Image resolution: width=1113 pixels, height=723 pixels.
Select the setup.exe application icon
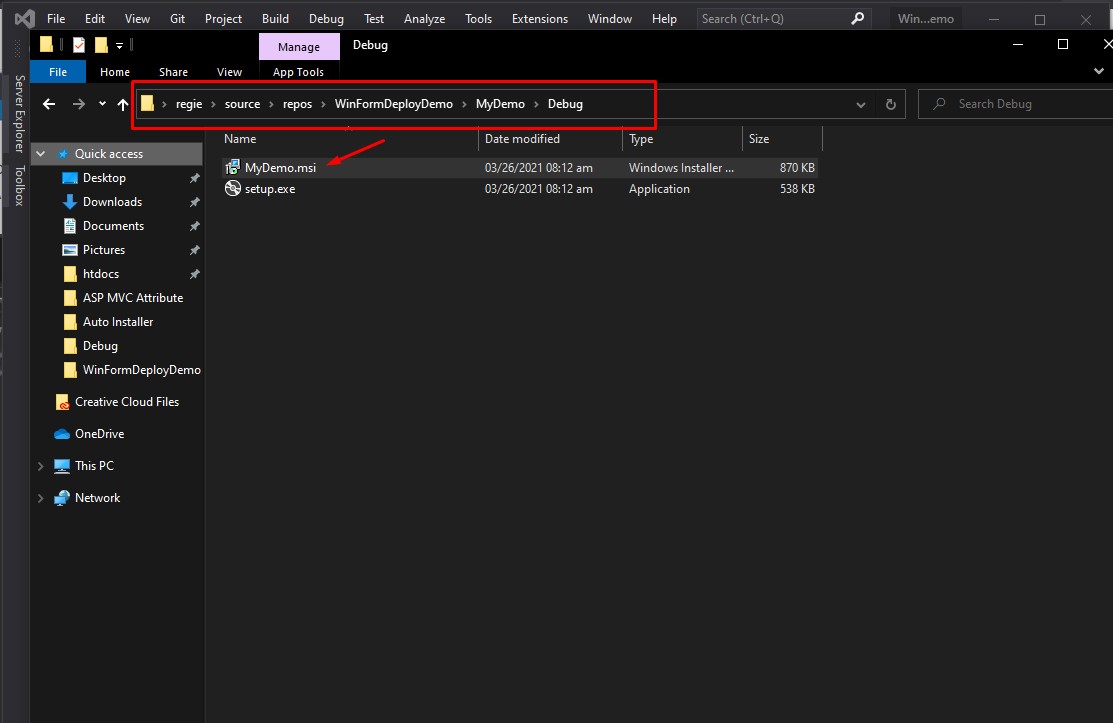(232, 189)
